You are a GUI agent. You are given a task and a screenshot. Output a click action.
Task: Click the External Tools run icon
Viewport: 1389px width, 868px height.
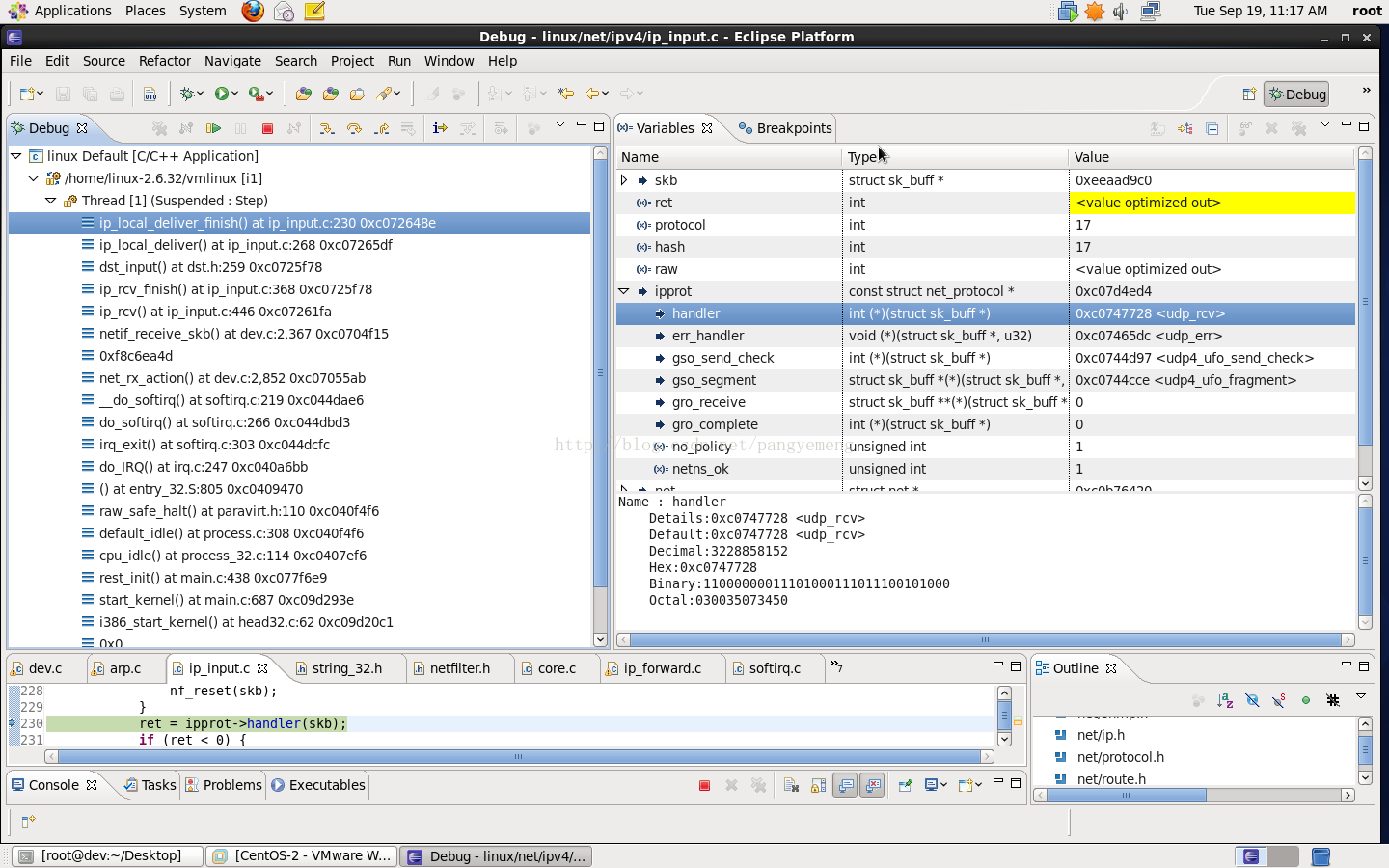[256, 94]
